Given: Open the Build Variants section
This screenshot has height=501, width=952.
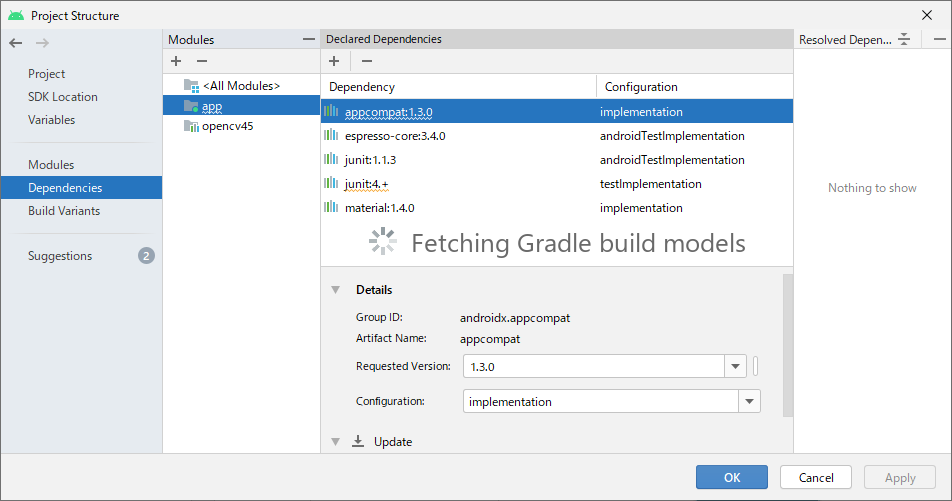Looking at the screenshot, I should click(x=64, y=211).
